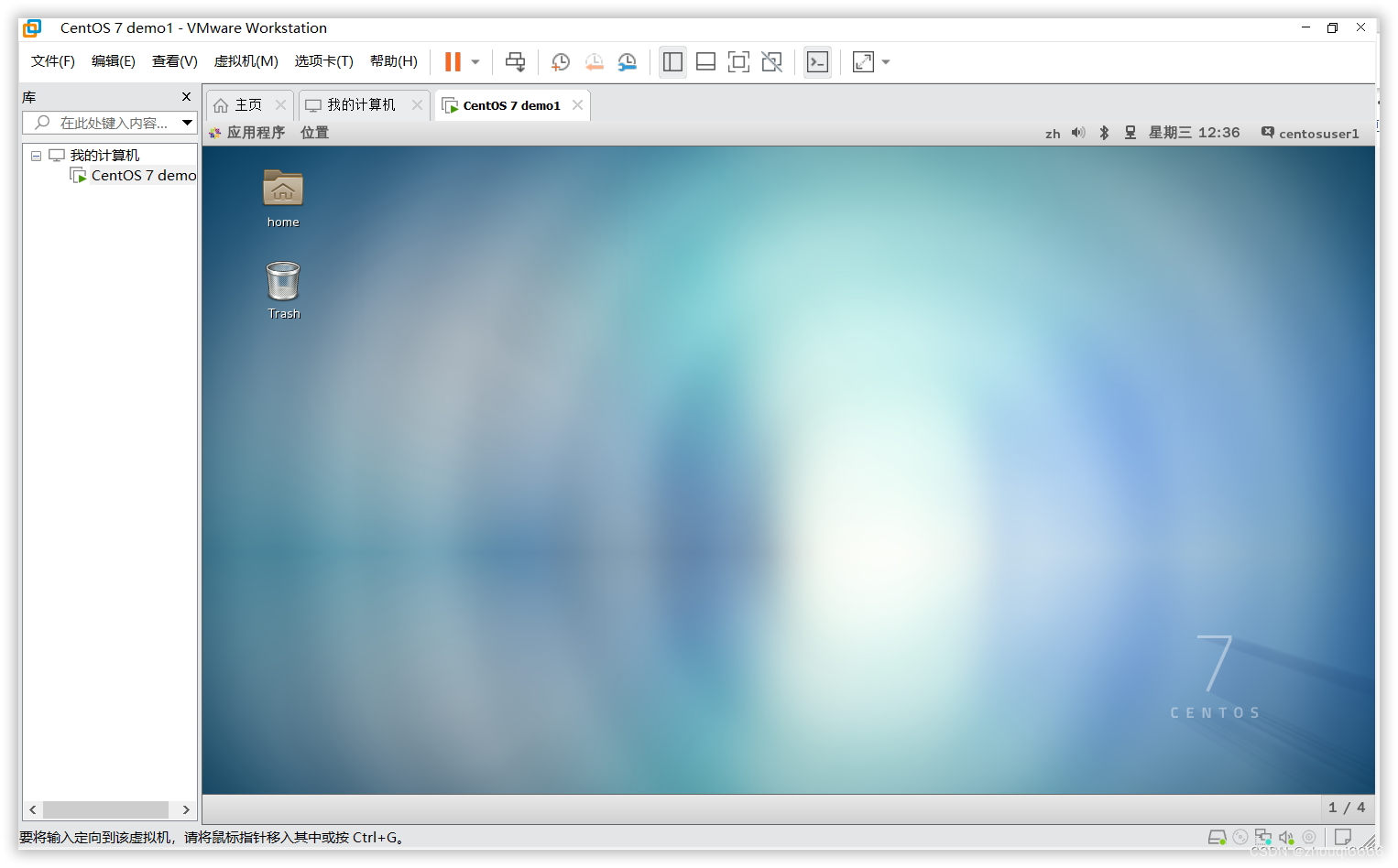Open the 虚拟机(M) menu
Screen dimensions: 1398x868
(x=246, y=61)
